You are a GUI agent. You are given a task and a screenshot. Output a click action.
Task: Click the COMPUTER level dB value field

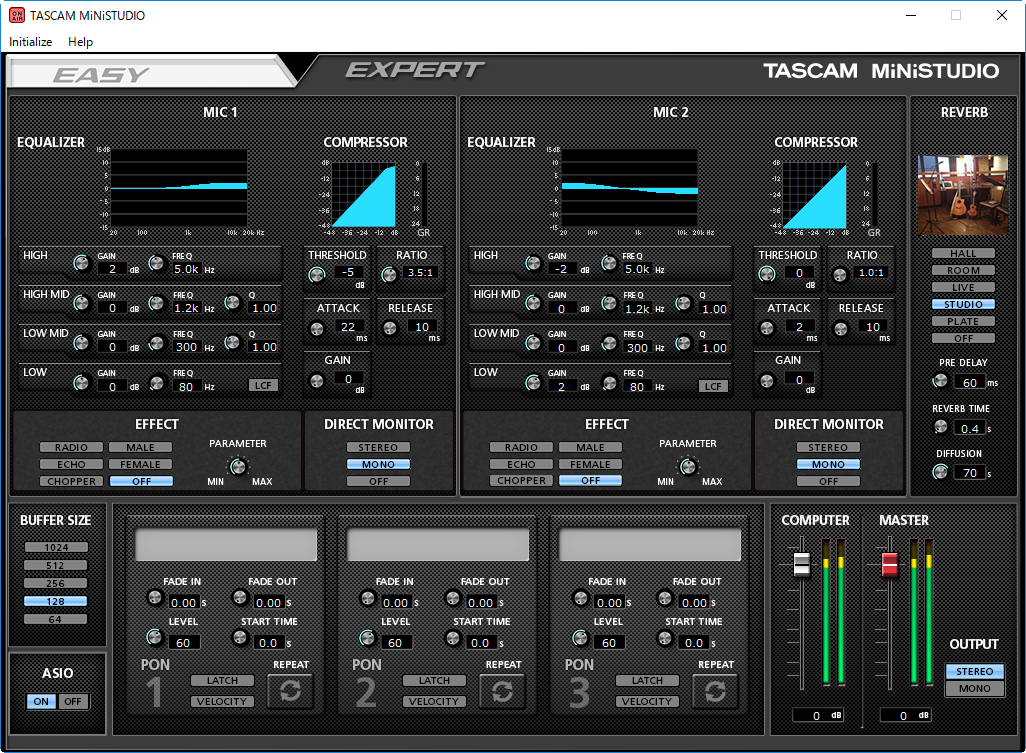pyautogui.click(x=817, y=716)
